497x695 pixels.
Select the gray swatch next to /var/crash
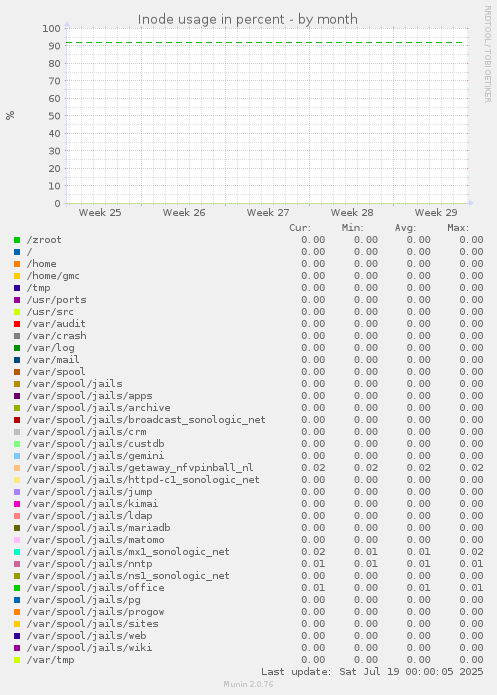(17, 336)
